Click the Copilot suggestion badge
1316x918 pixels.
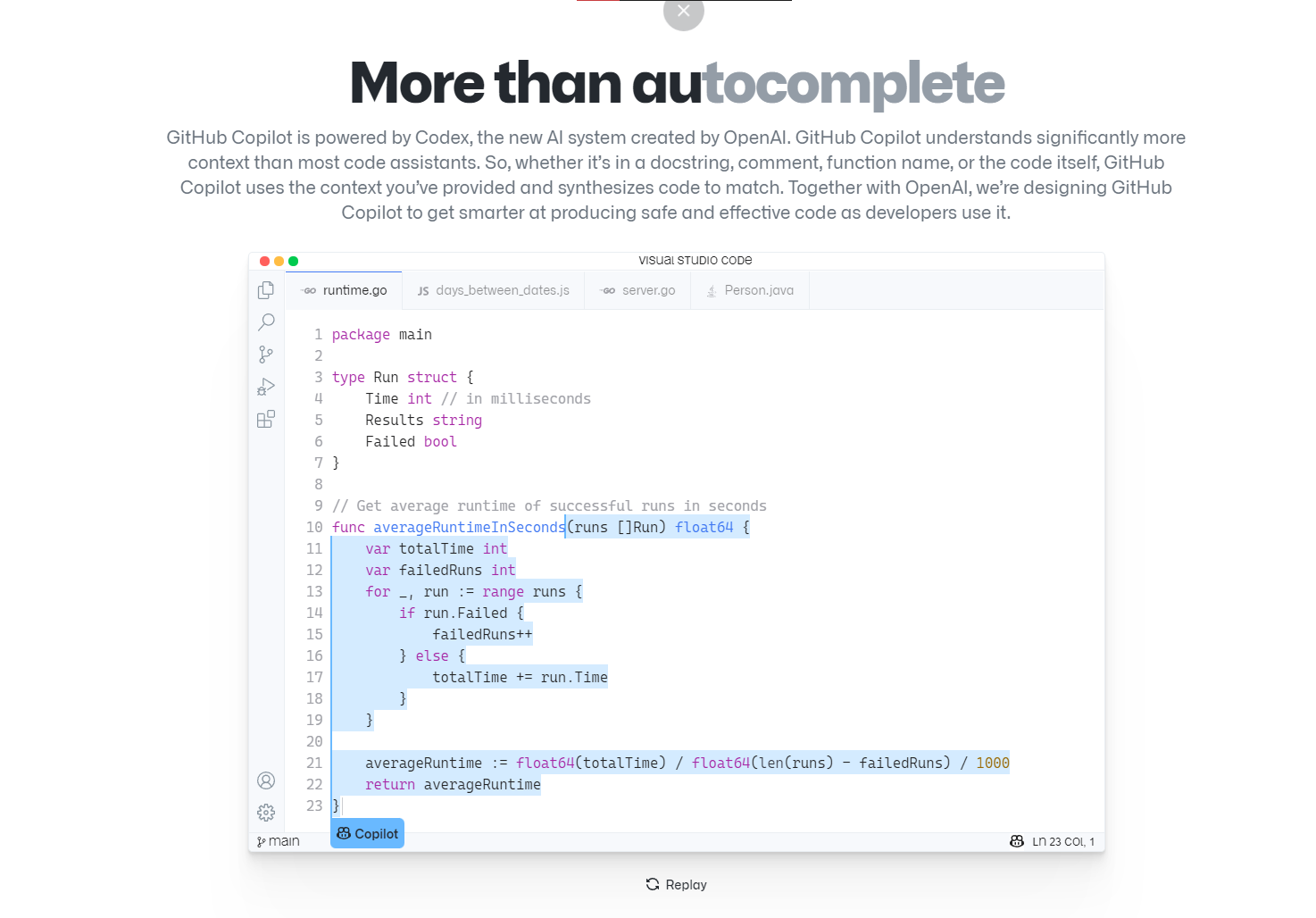pos(368,833)
